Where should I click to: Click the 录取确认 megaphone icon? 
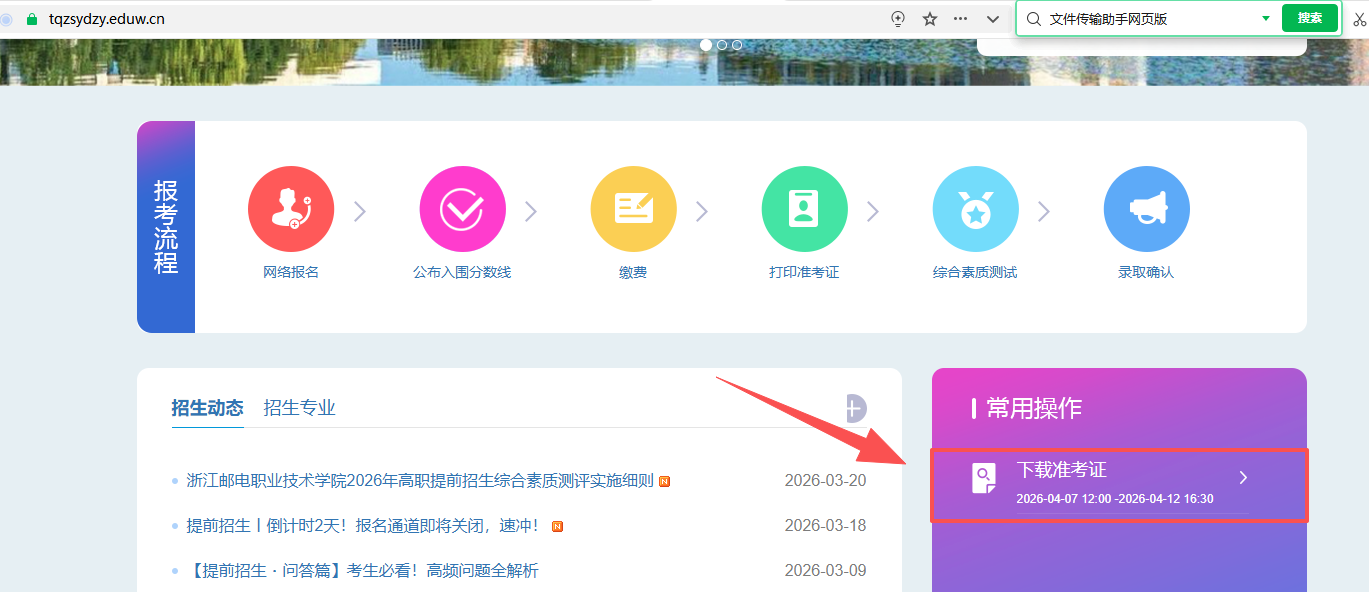(1146, 209)
